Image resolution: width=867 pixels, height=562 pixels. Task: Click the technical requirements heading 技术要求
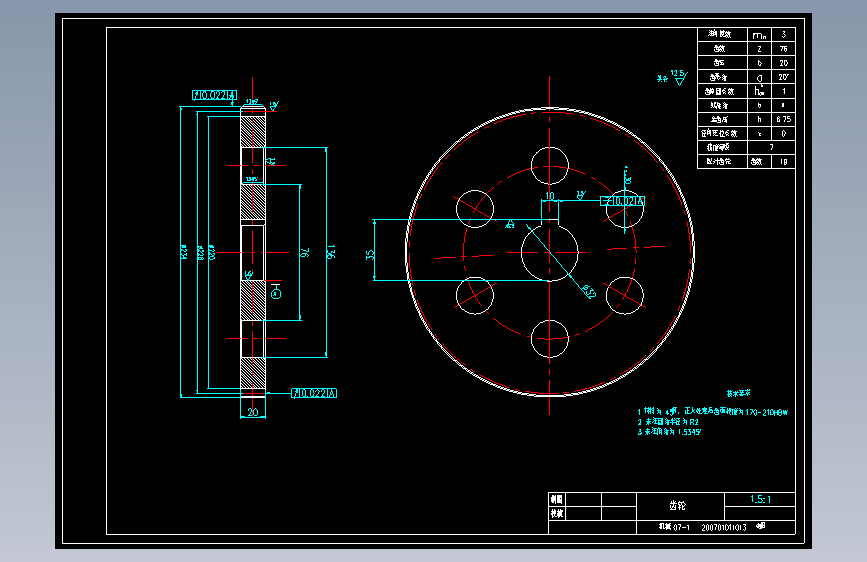tap(738, 393)
